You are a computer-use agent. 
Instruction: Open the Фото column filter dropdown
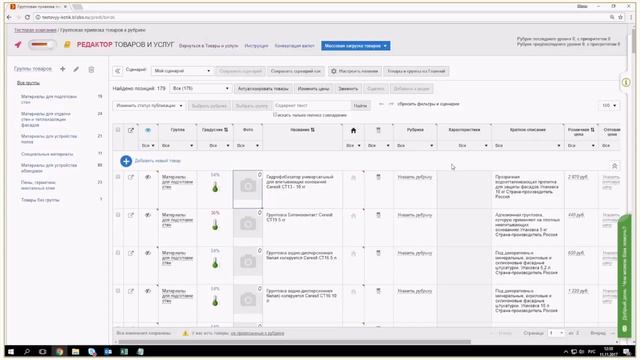[247, 146]
